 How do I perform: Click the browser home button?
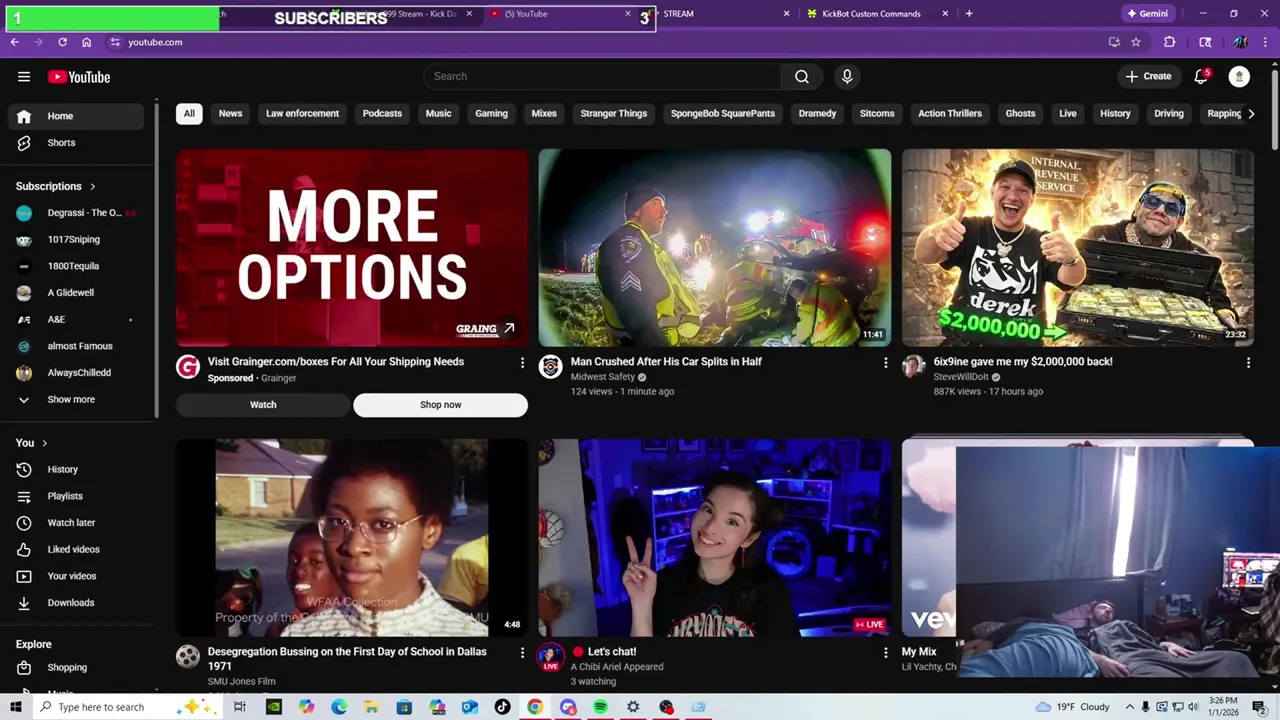pos(87,42)
